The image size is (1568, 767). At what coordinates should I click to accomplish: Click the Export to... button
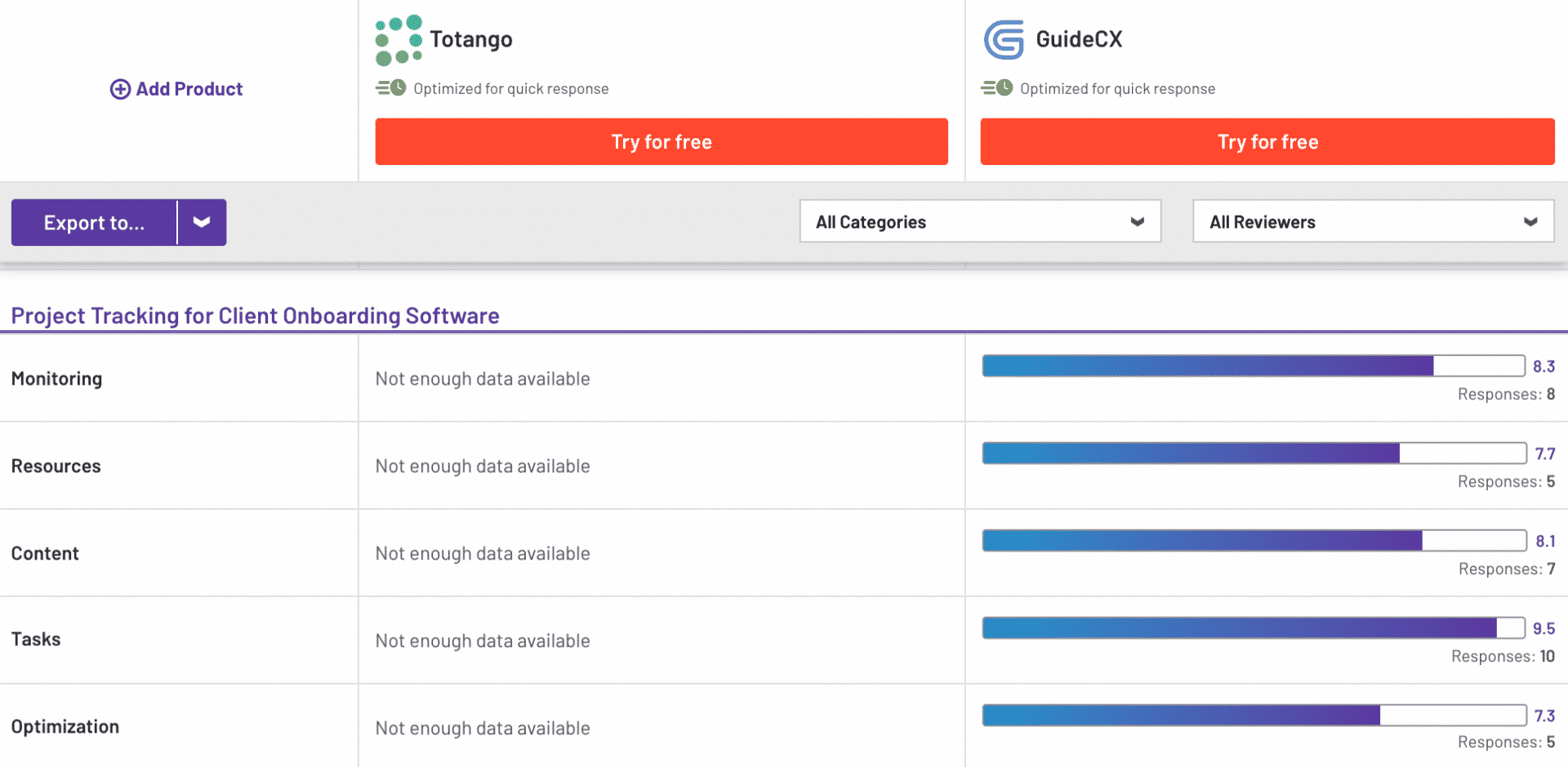click(x=94, y=222)
